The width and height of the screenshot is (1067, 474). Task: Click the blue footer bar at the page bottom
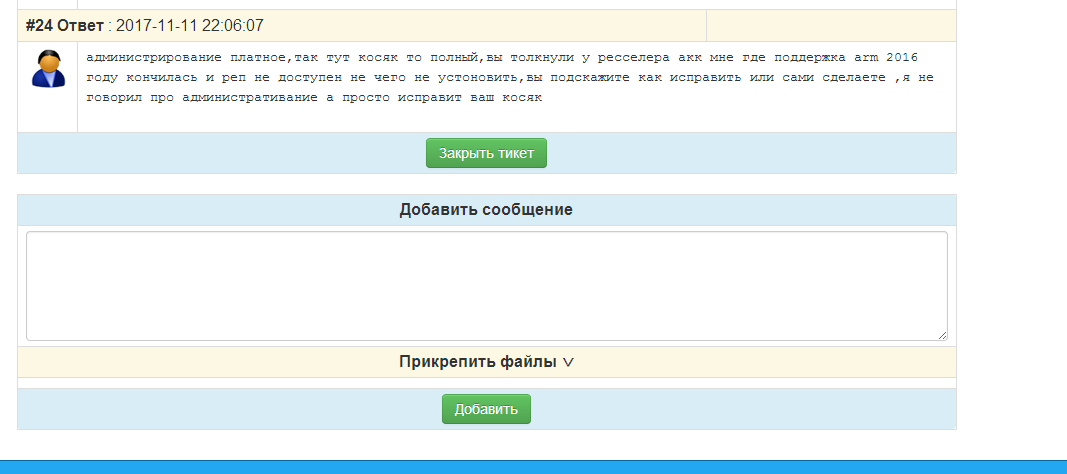coord(533,467)
